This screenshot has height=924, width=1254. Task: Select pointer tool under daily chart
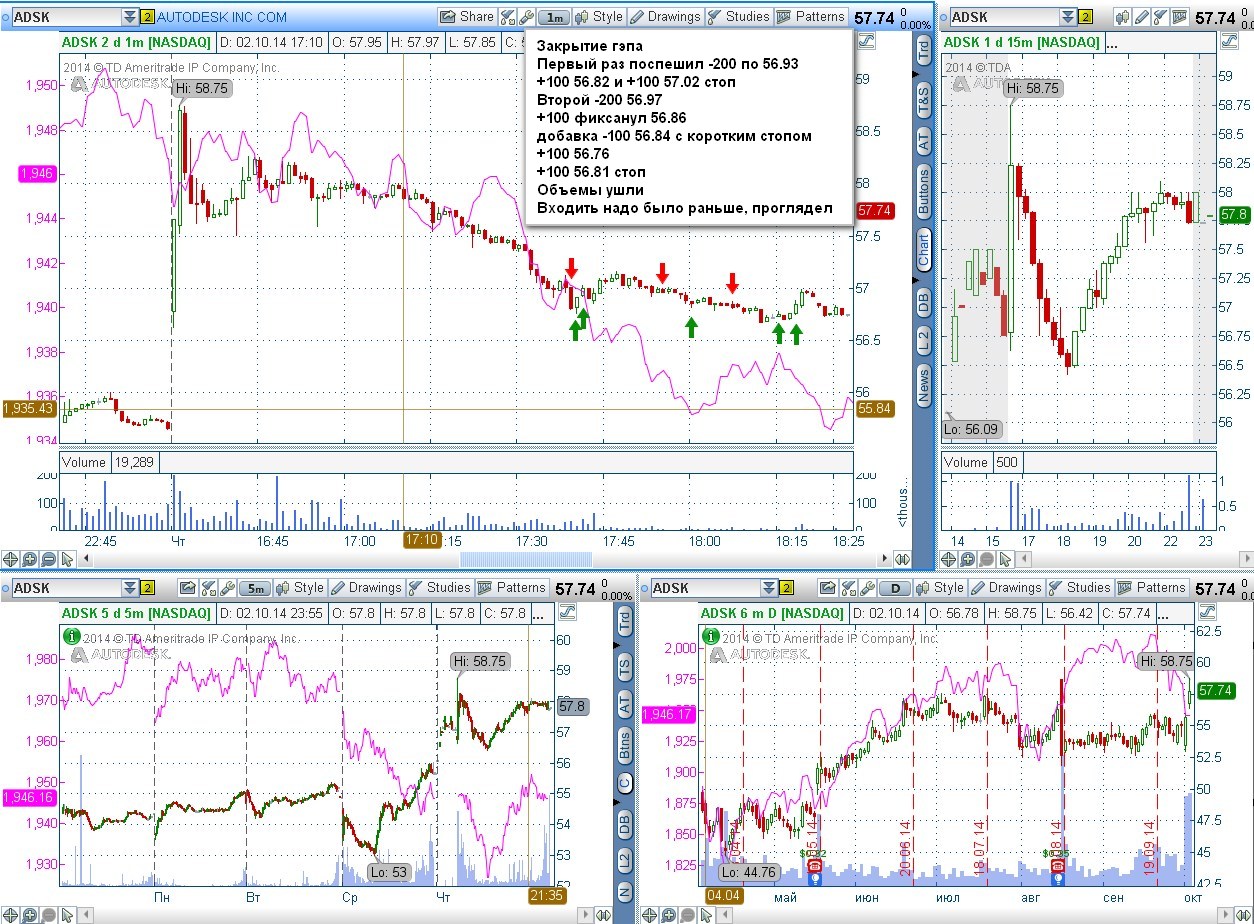point(707,914)
